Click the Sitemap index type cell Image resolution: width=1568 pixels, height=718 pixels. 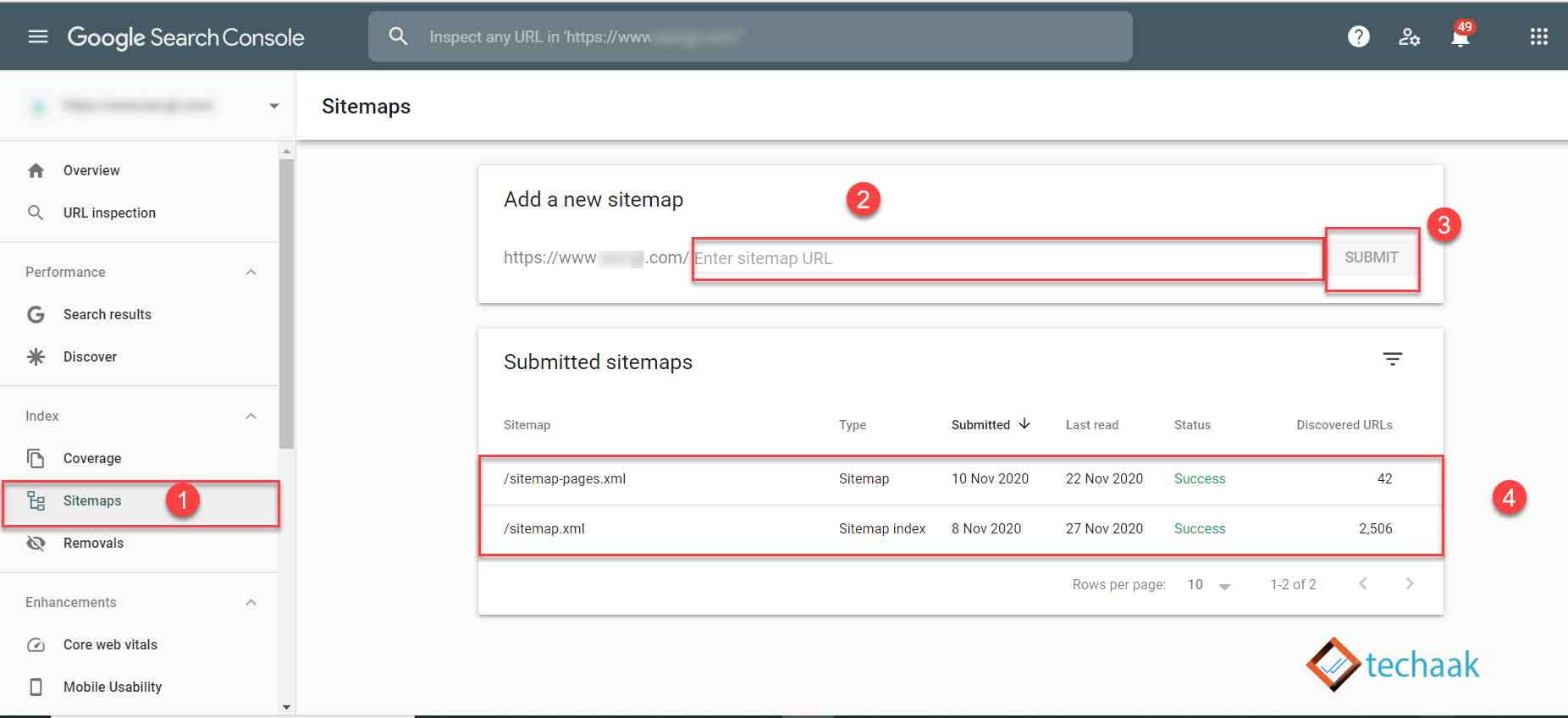[882, 528]
